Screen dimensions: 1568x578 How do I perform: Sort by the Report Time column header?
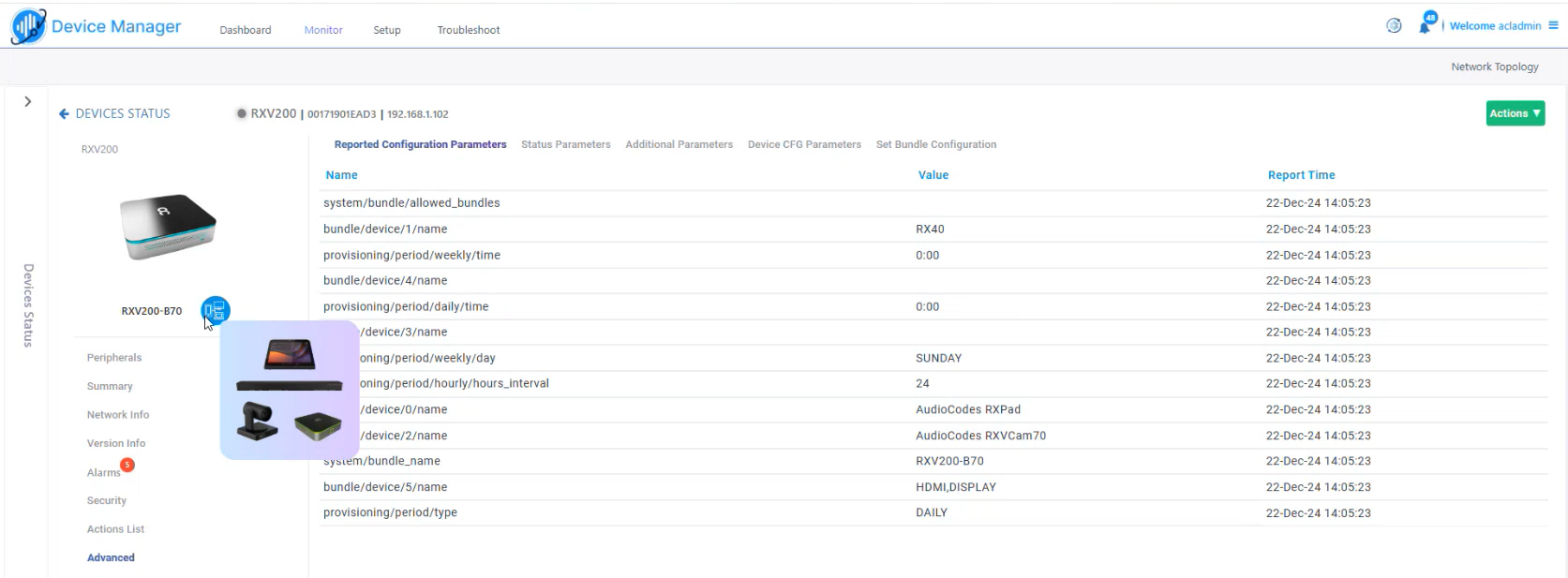pyautogui.click(x=1301, y=175)
